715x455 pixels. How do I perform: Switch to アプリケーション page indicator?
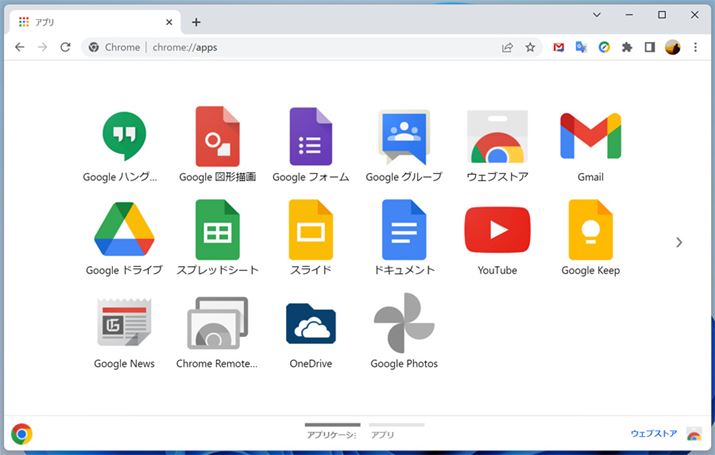332,431
